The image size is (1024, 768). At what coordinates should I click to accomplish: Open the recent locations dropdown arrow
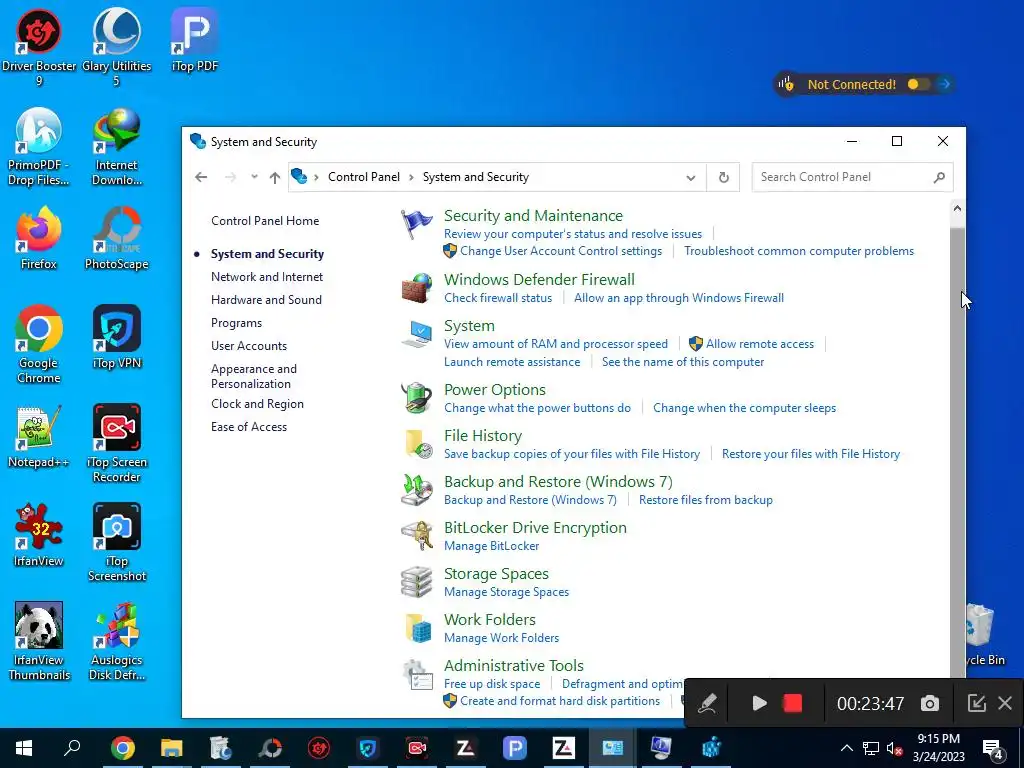click(254, 177)
